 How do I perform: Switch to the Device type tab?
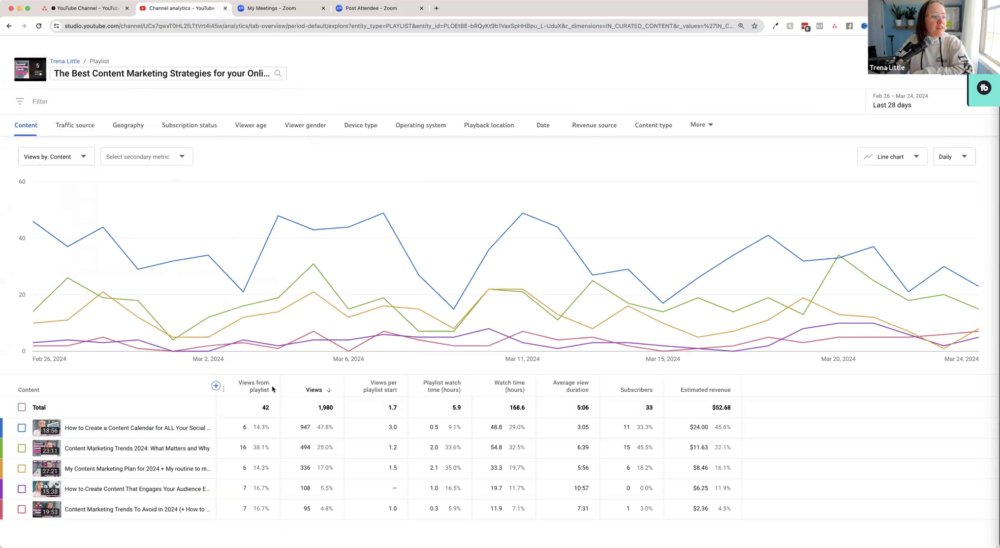tap(360, 125)
